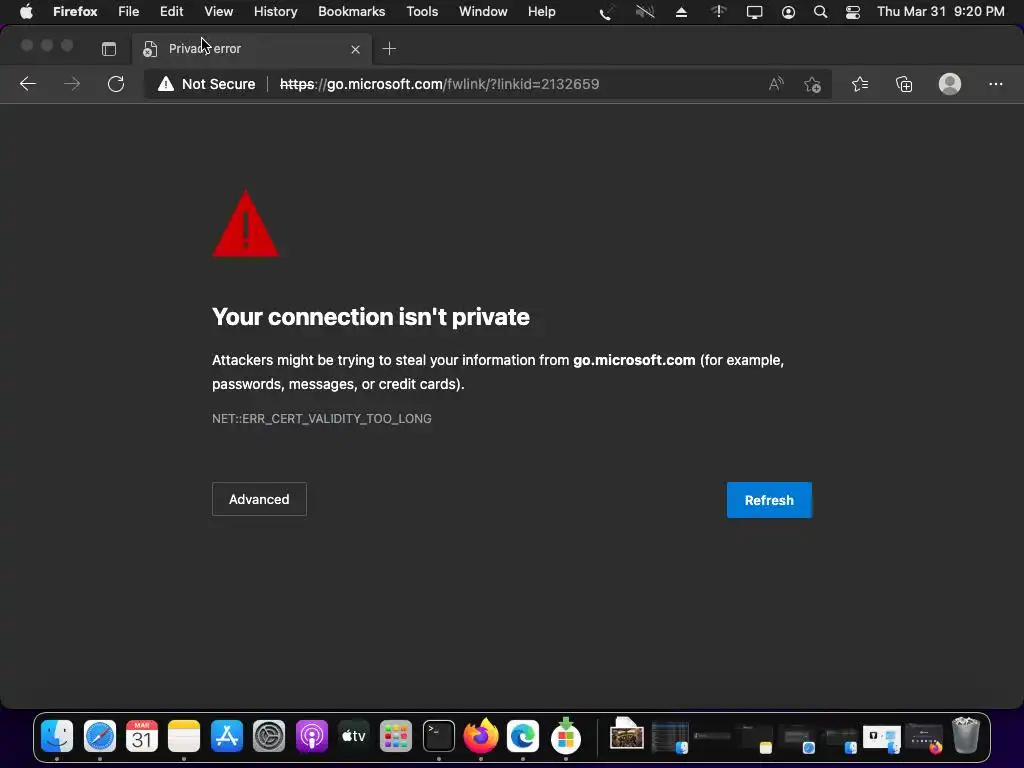
Task: Open the Microsoft installer icon in dock
Action: tap(566, 735)
